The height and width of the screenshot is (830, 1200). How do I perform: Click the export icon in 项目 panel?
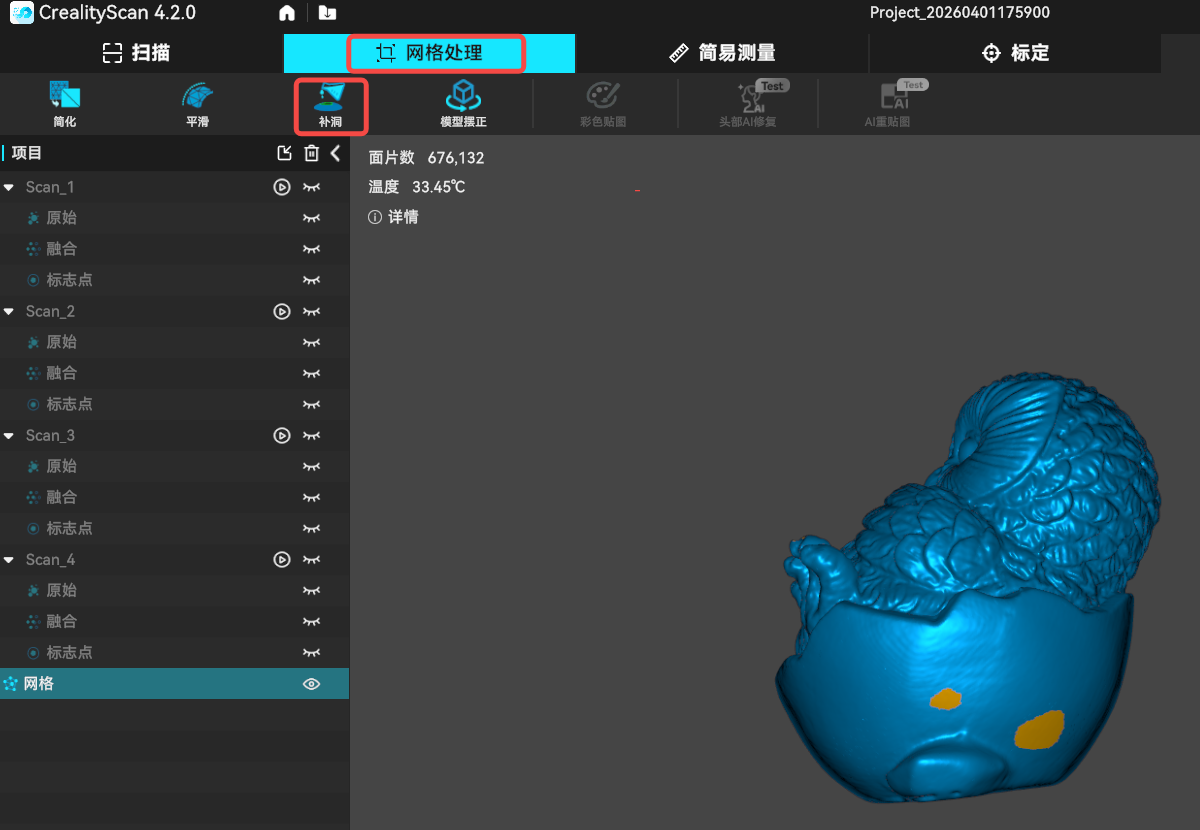pos(285,153)
